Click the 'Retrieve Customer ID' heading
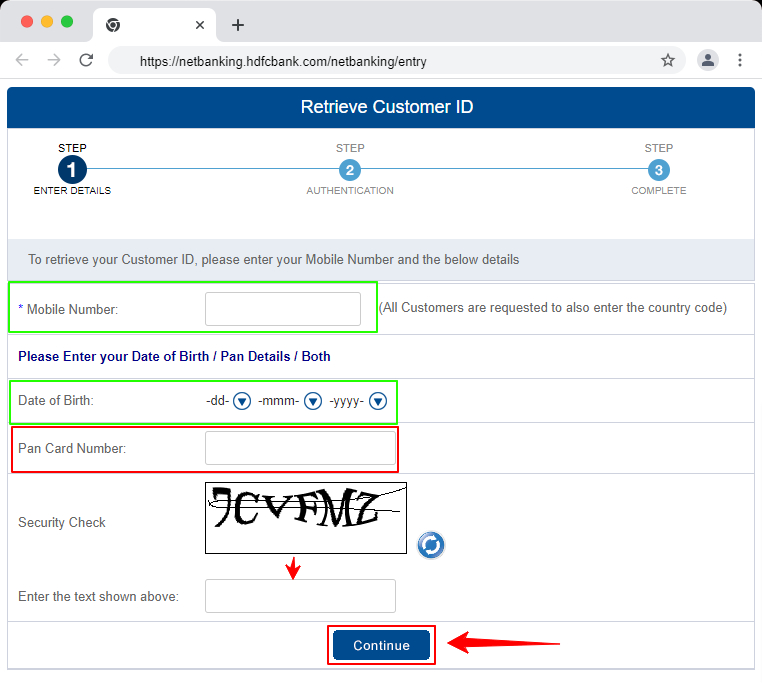Image resolution: width=762 pixels, height=683 pixels. coord(387,107)
